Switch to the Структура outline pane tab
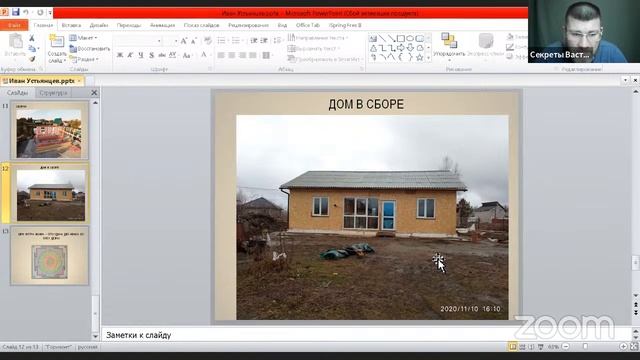640x360 pixels. (53, 93)
